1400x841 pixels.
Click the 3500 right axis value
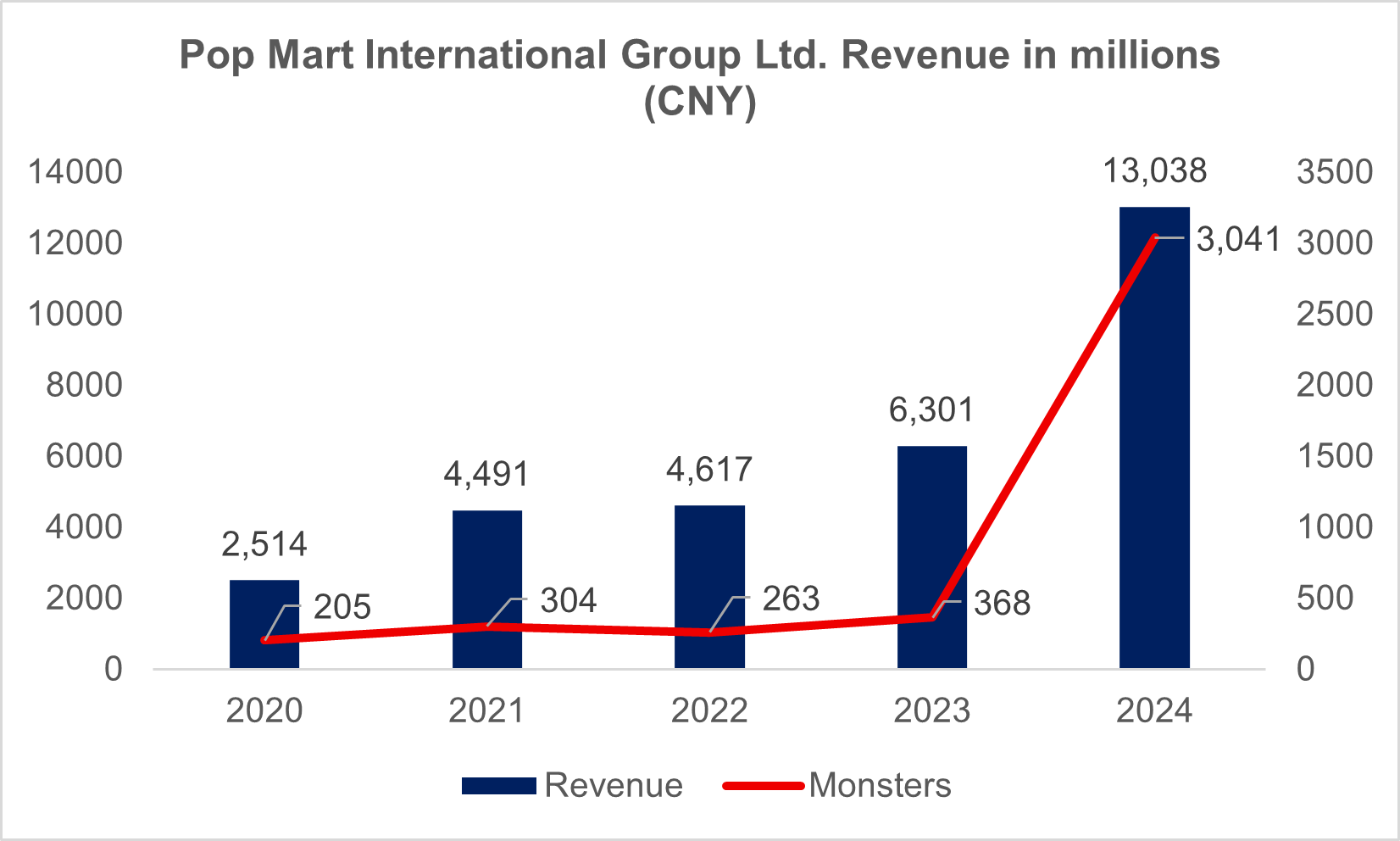[1334, 172]
